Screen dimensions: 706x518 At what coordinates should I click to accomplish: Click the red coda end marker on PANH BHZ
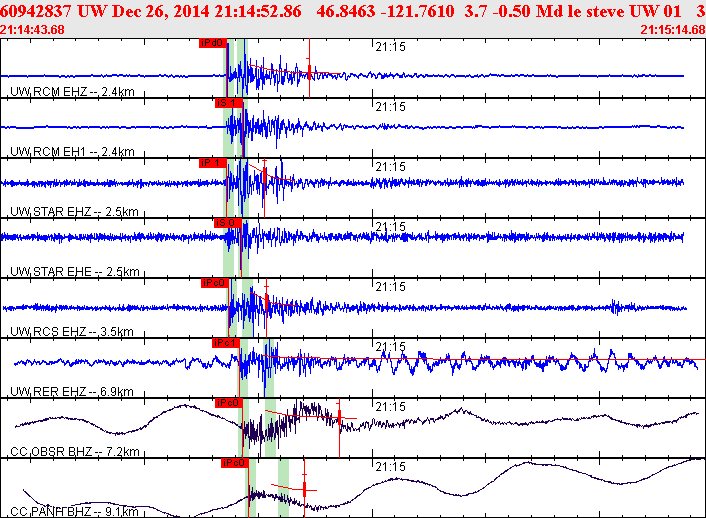304,488
